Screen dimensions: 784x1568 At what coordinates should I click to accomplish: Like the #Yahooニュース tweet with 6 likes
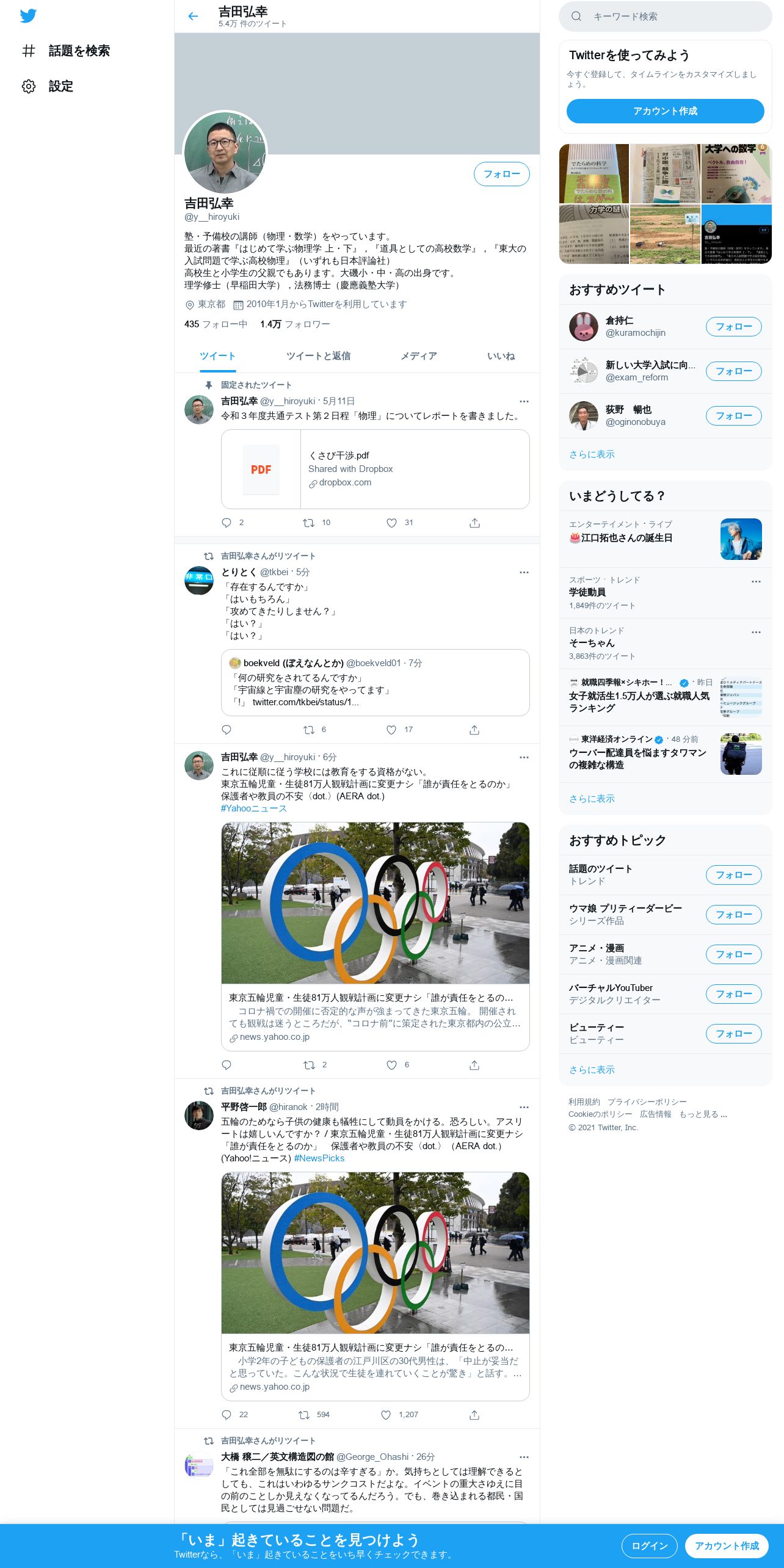391,1065
